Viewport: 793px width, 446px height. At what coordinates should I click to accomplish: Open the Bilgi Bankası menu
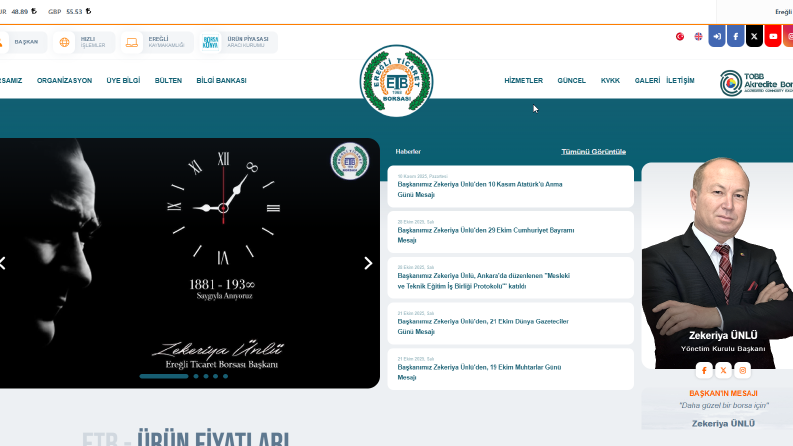click(x=222, y=80)
